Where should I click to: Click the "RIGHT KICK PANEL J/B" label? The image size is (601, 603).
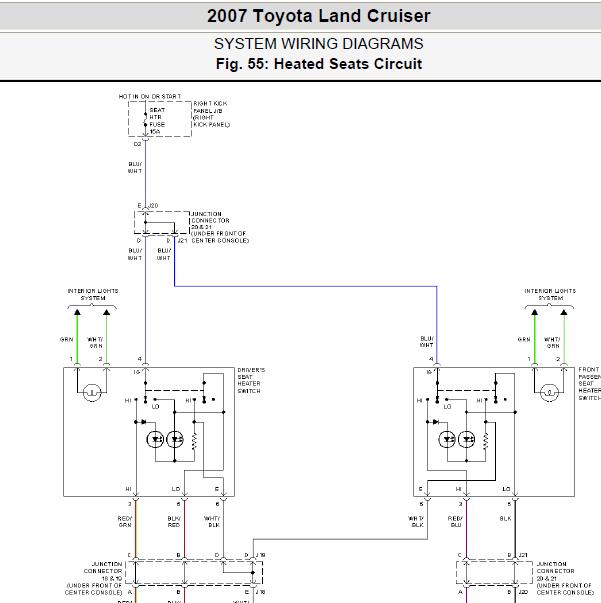[208, 107]
